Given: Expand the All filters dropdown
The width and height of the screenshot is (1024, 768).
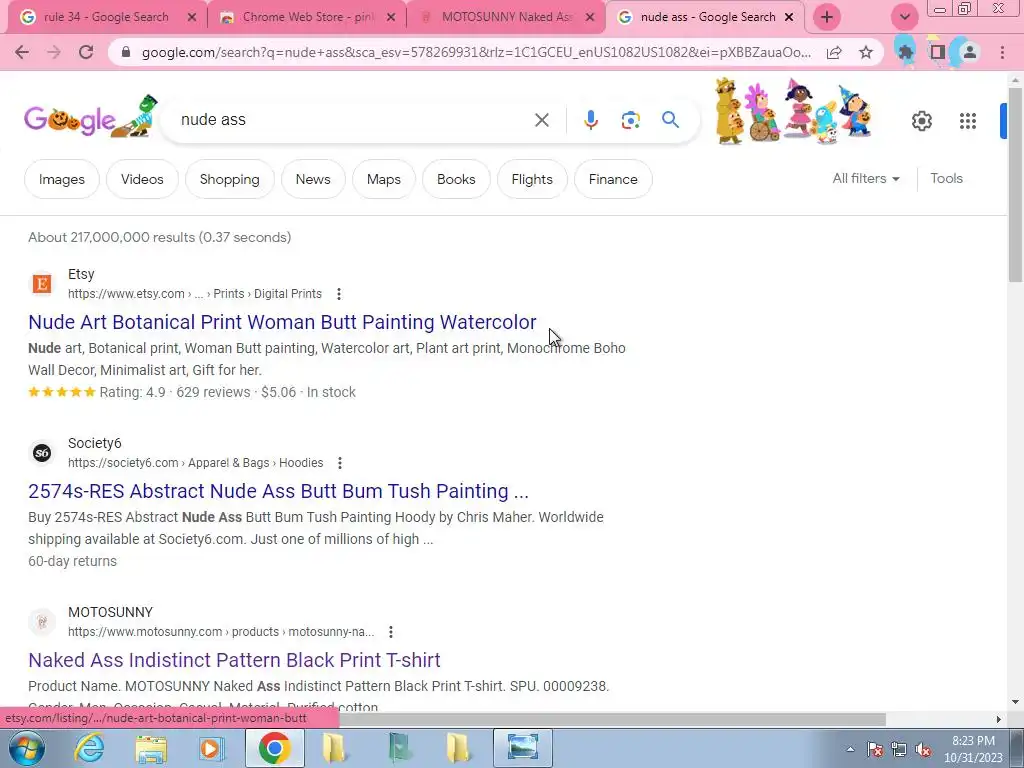Looking at the screenshot, I should pos(865,178).
